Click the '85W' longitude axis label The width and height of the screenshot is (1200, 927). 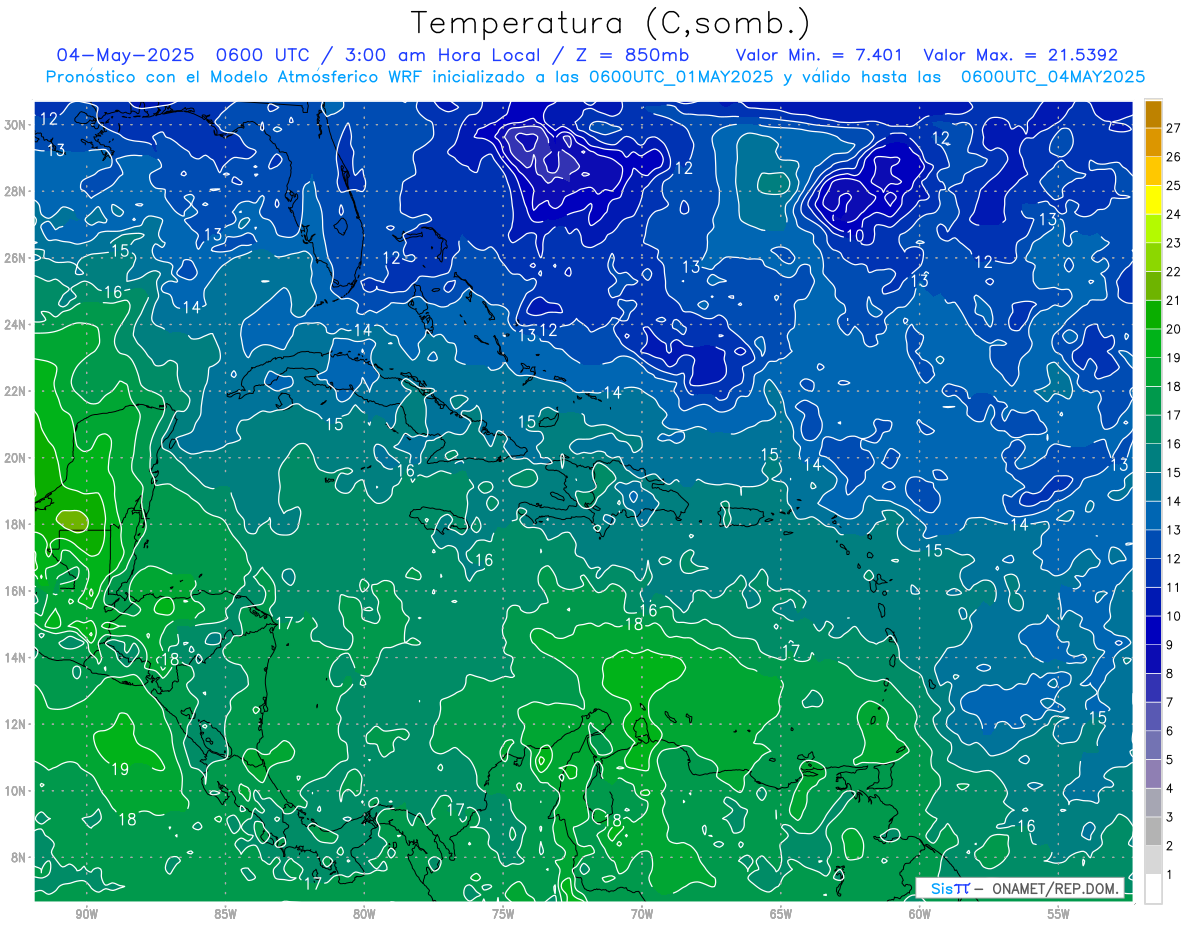(225, 914)
